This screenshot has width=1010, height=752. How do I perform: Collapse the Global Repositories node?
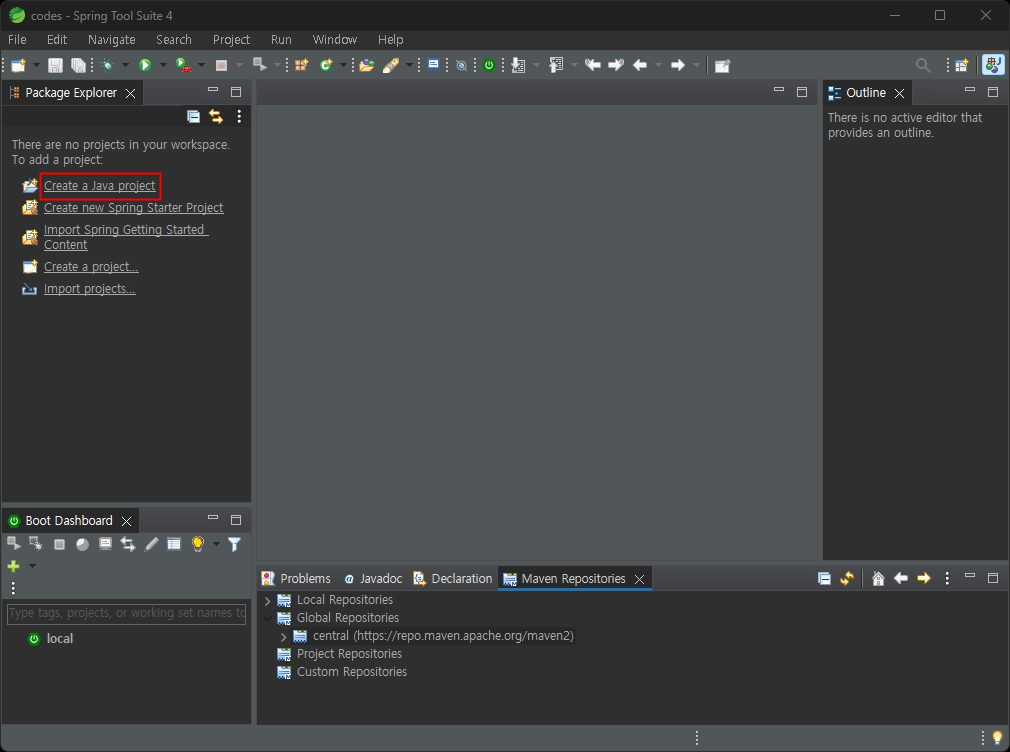268,618
